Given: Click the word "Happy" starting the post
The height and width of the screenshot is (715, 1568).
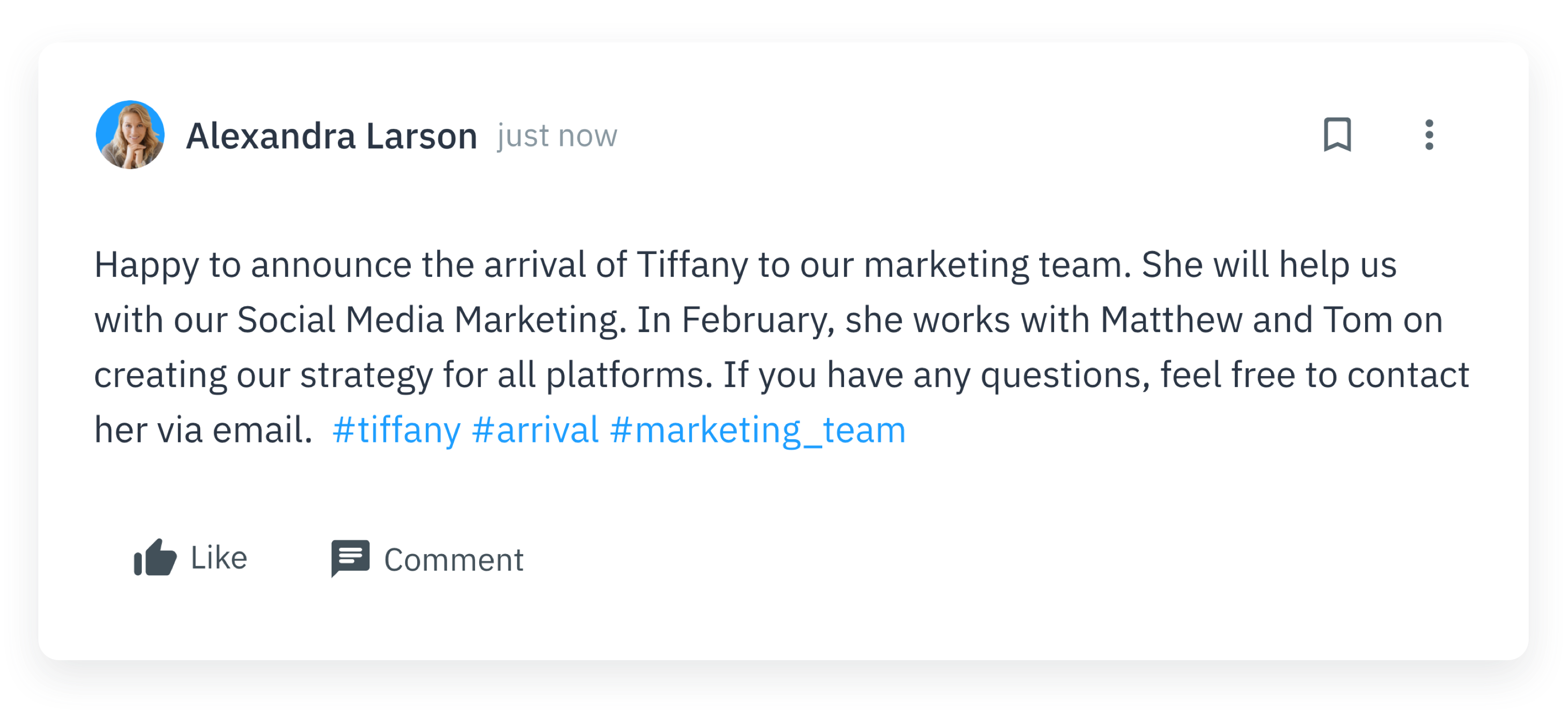Looking at the screenshot, I should pos(146,265).
